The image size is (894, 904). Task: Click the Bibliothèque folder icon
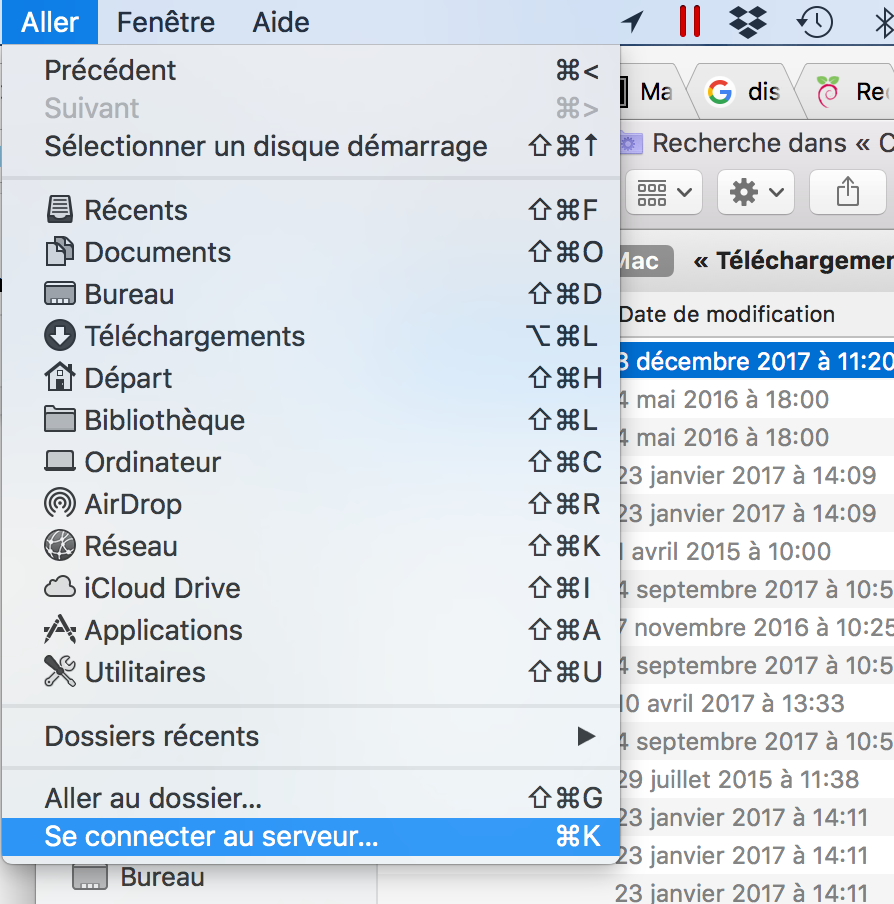[60, 420]
